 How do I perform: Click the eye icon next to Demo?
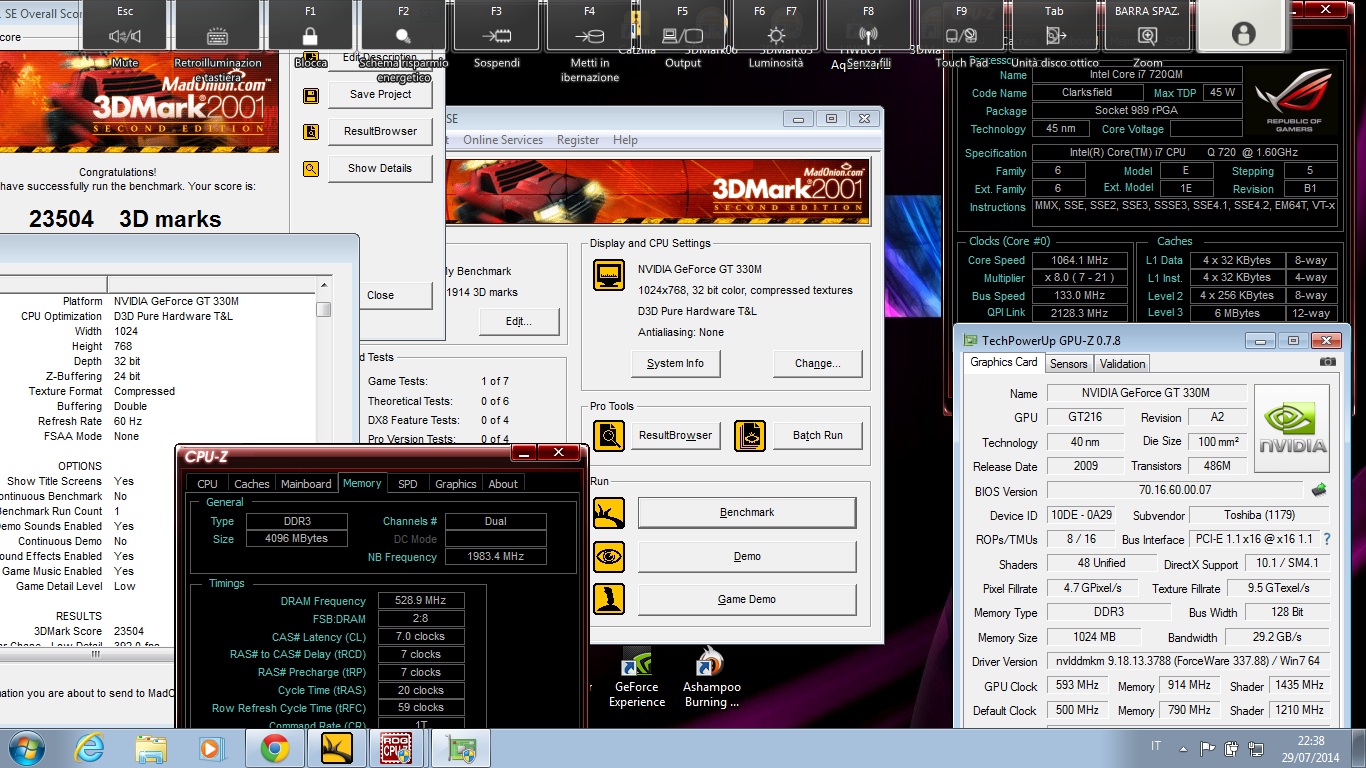click(609, 556)
